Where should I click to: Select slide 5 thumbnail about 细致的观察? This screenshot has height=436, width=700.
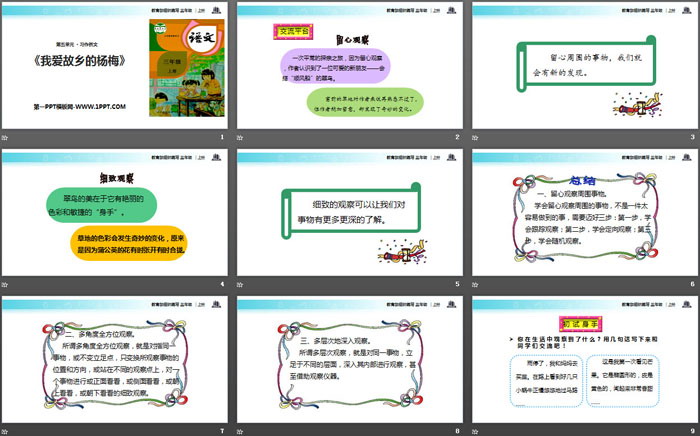coord(350,212)
